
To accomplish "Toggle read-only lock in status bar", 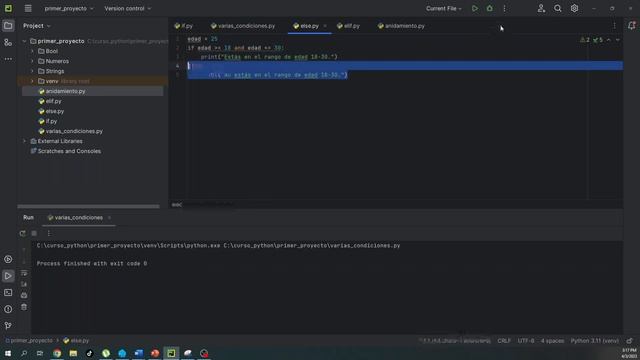I will click(x=630, y=341).
